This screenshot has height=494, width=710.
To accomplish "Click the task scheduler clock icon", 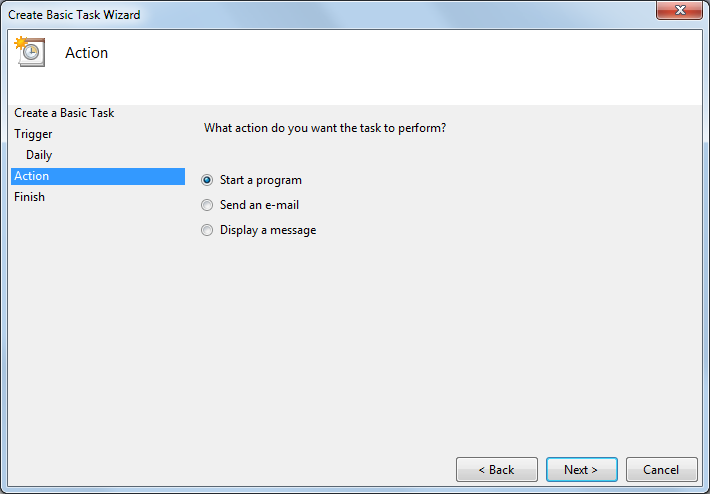I will (30, 52).
